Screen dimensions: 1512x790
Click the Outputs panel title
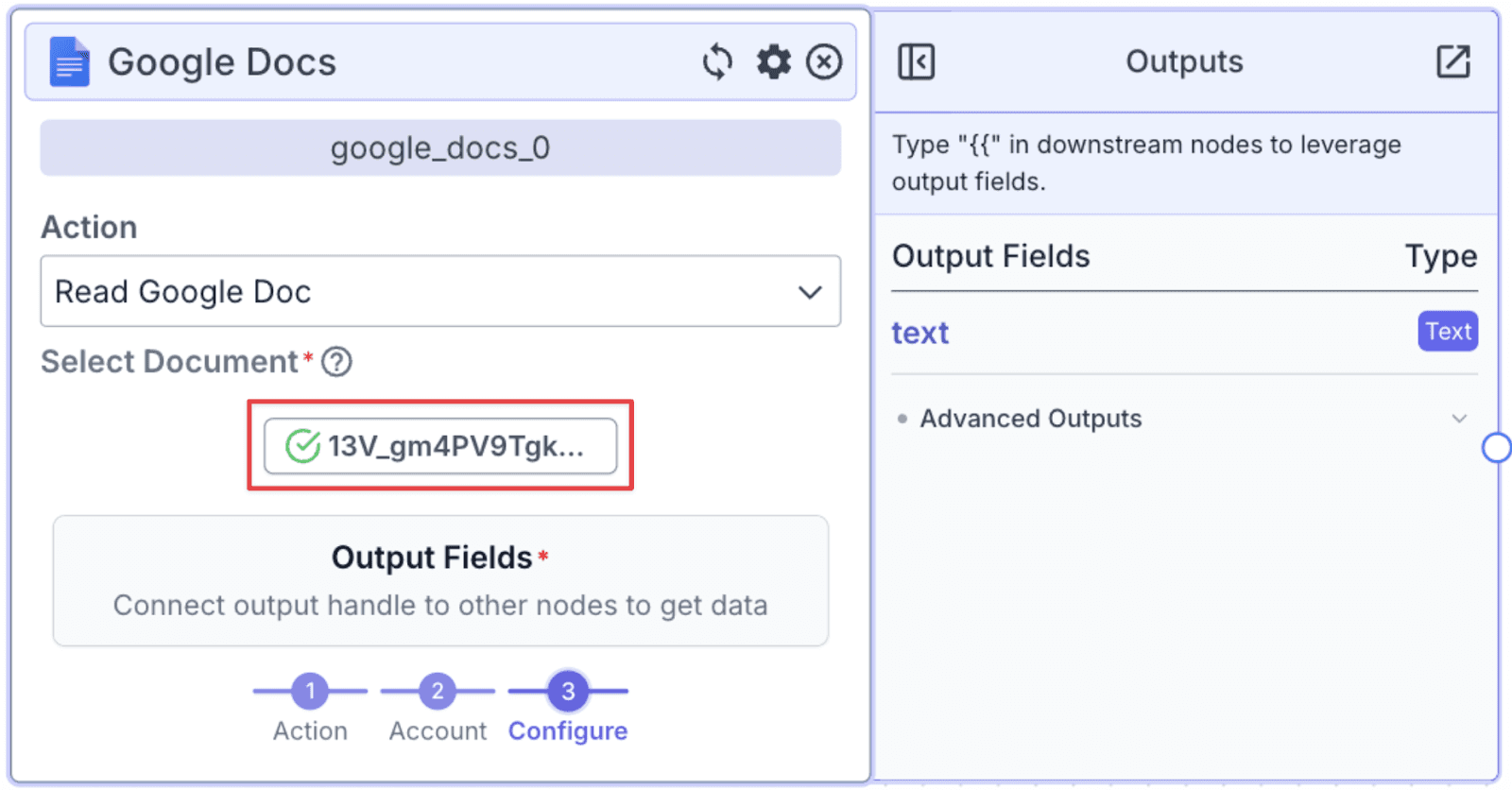(1184, 61)
